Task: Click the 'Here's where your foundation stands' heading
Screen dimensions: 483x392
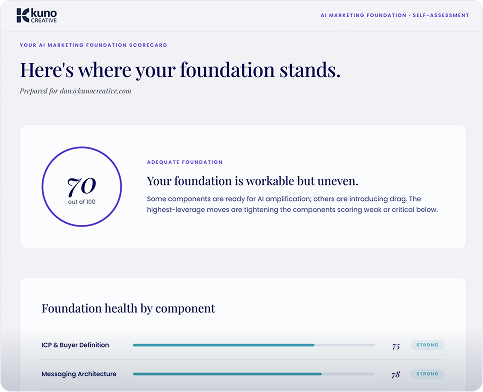Action: tap(180, 70)
